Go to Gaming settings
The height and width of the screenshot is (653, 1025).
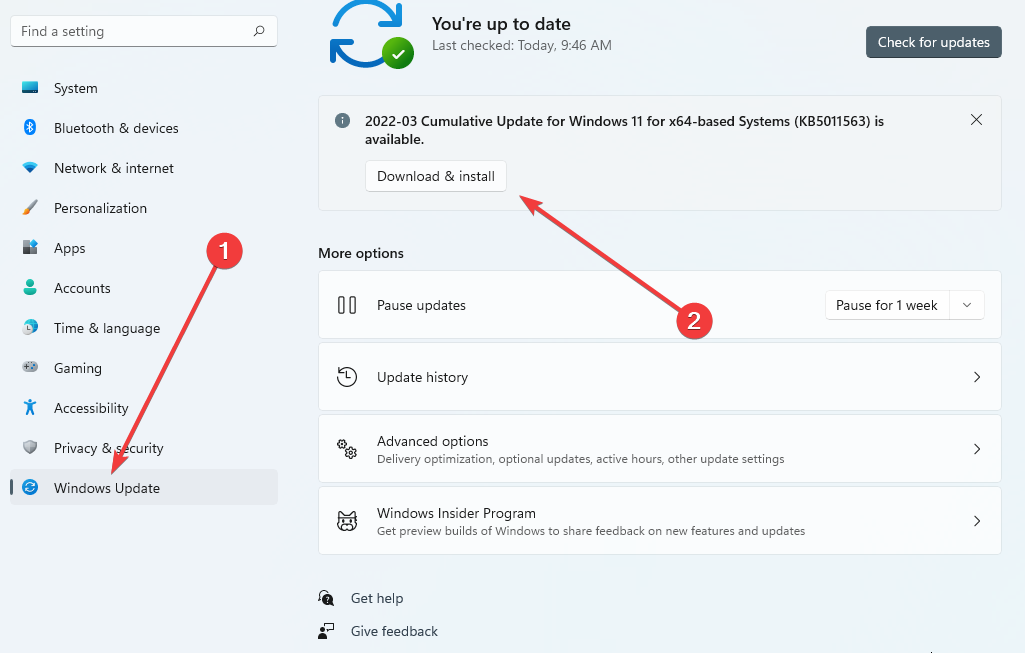coord(144,367)
